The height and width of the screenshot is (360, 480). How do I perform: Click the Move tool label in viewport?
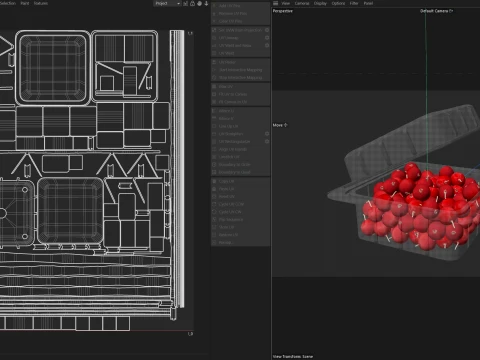[280, 125]
